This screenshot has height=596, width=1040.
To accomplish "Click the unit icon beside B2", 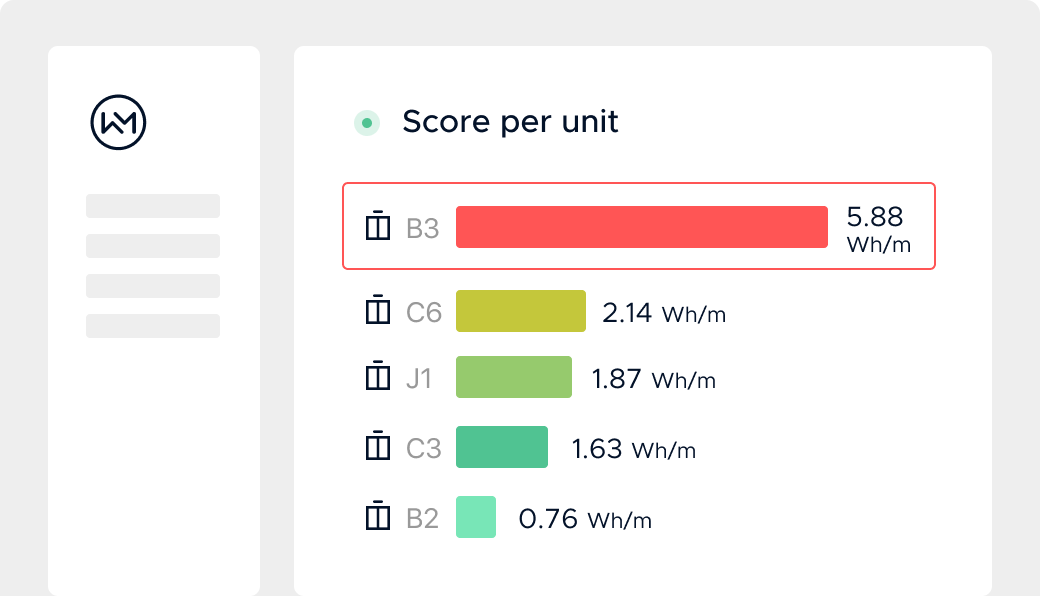I will click(377, 516).
